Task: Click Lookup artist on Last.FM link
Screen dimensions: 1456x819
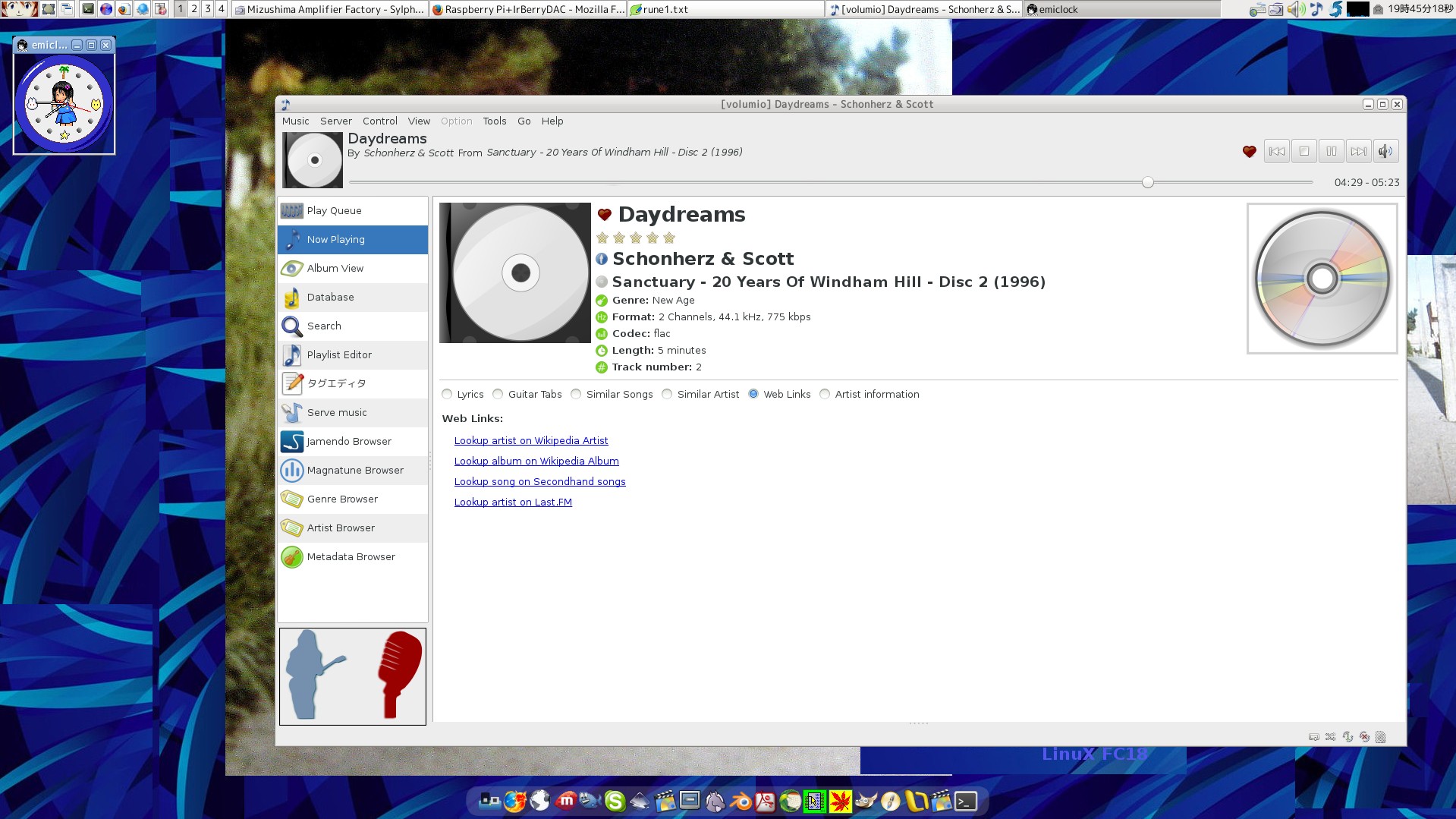Action: pyautogui.click(x=513, y=502)
